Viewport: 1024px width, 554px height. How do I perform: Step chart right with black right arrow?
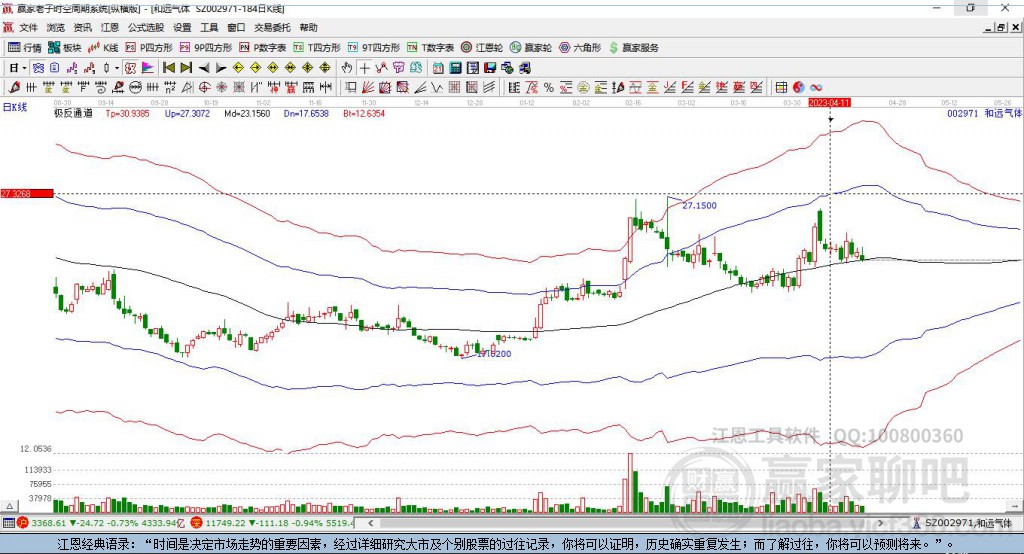[221, 68]
